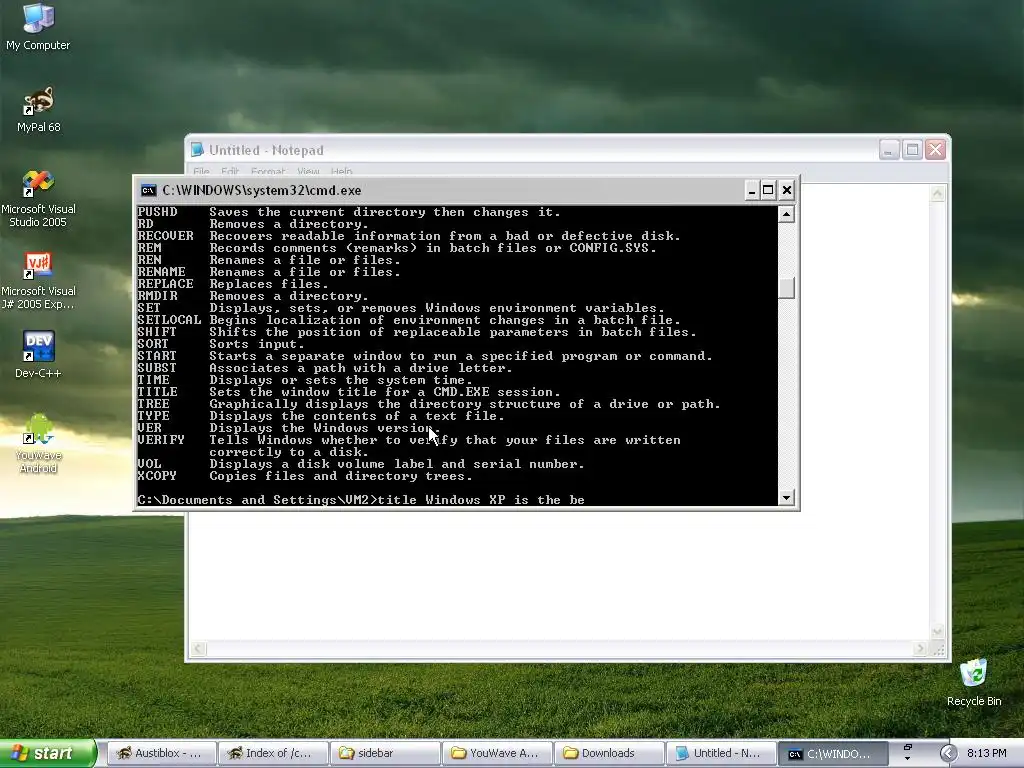Screen dimensions: 1024x768
Task: Click Notepad horizontal scrollbar left arrow
Action: tap(198, 648)
